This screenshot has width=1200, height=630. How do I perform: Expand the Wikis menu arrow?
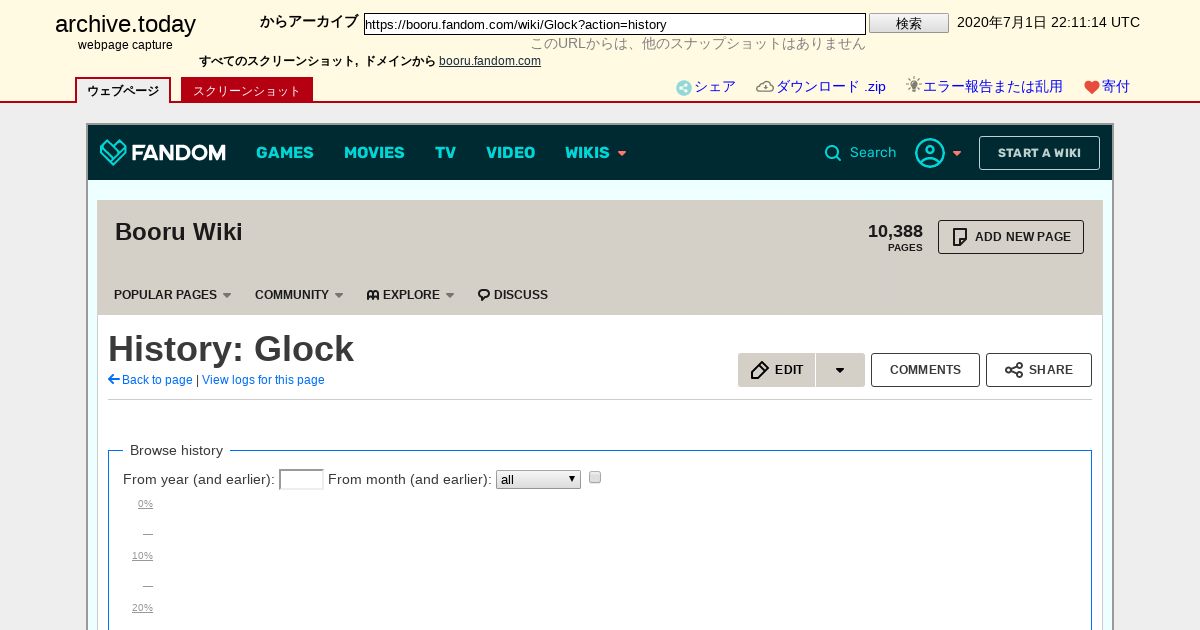tap(622, 153)
